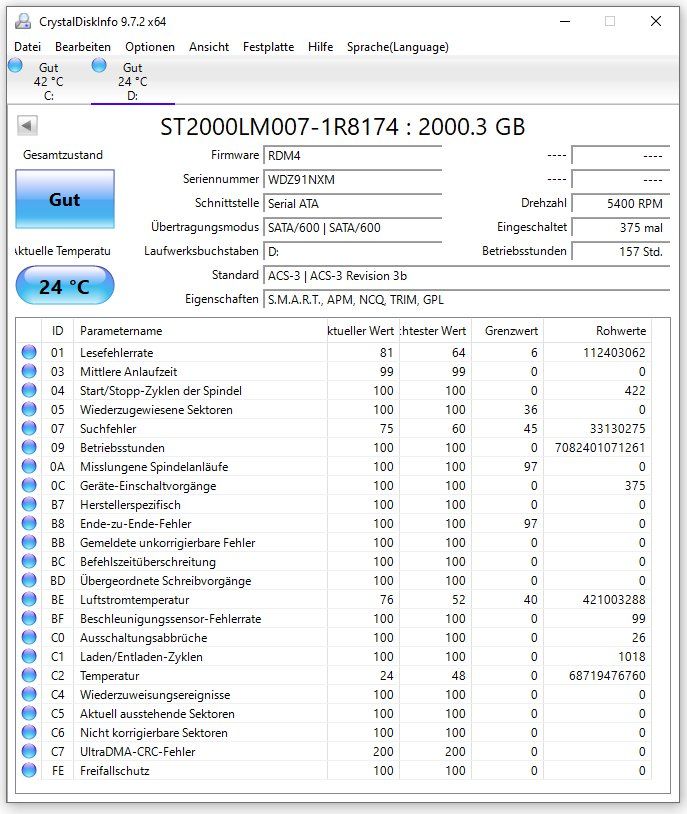The image size is (687, 814).
Task: Click the disk title ST2000LM007-1R8174 : 2000.3 GB
Action: pyautogui.click(x=343, y=127)
